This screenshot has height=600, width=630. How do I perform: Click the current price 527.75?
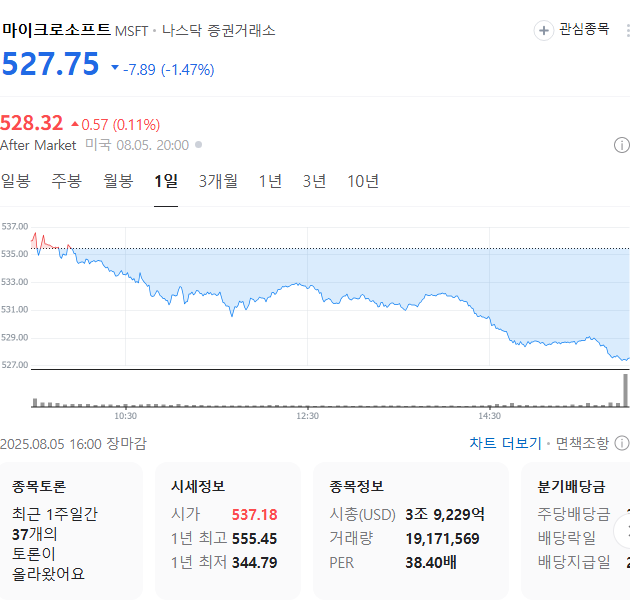[x=50, y=64]
